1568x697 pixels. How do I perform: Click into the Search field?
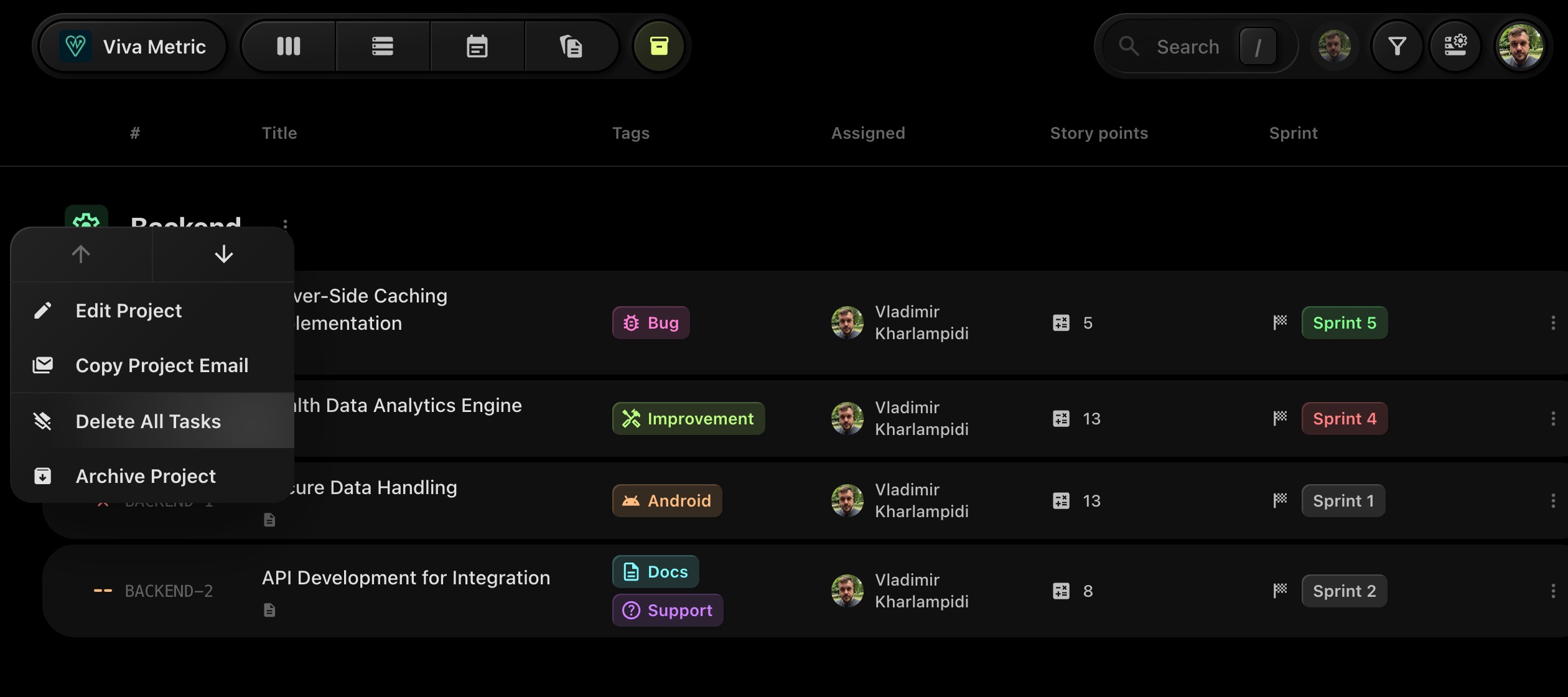[1187, 47]
